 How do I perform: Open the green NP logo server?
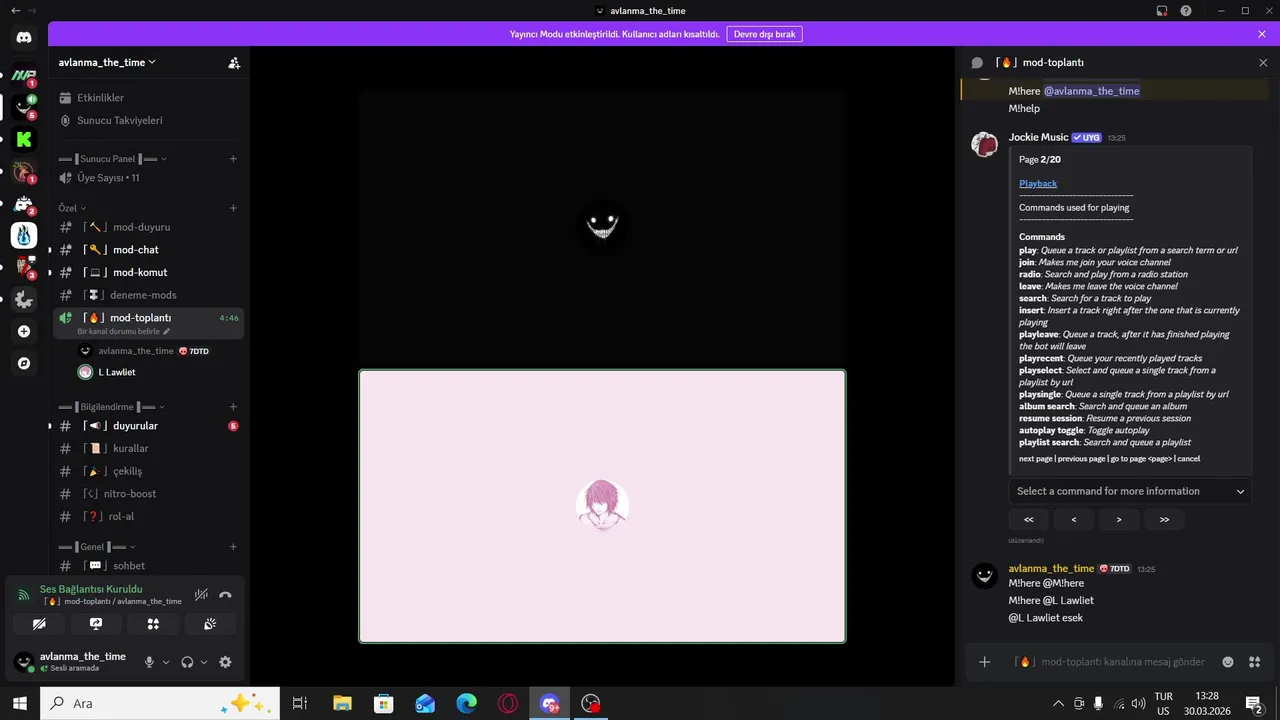point(24,75)
